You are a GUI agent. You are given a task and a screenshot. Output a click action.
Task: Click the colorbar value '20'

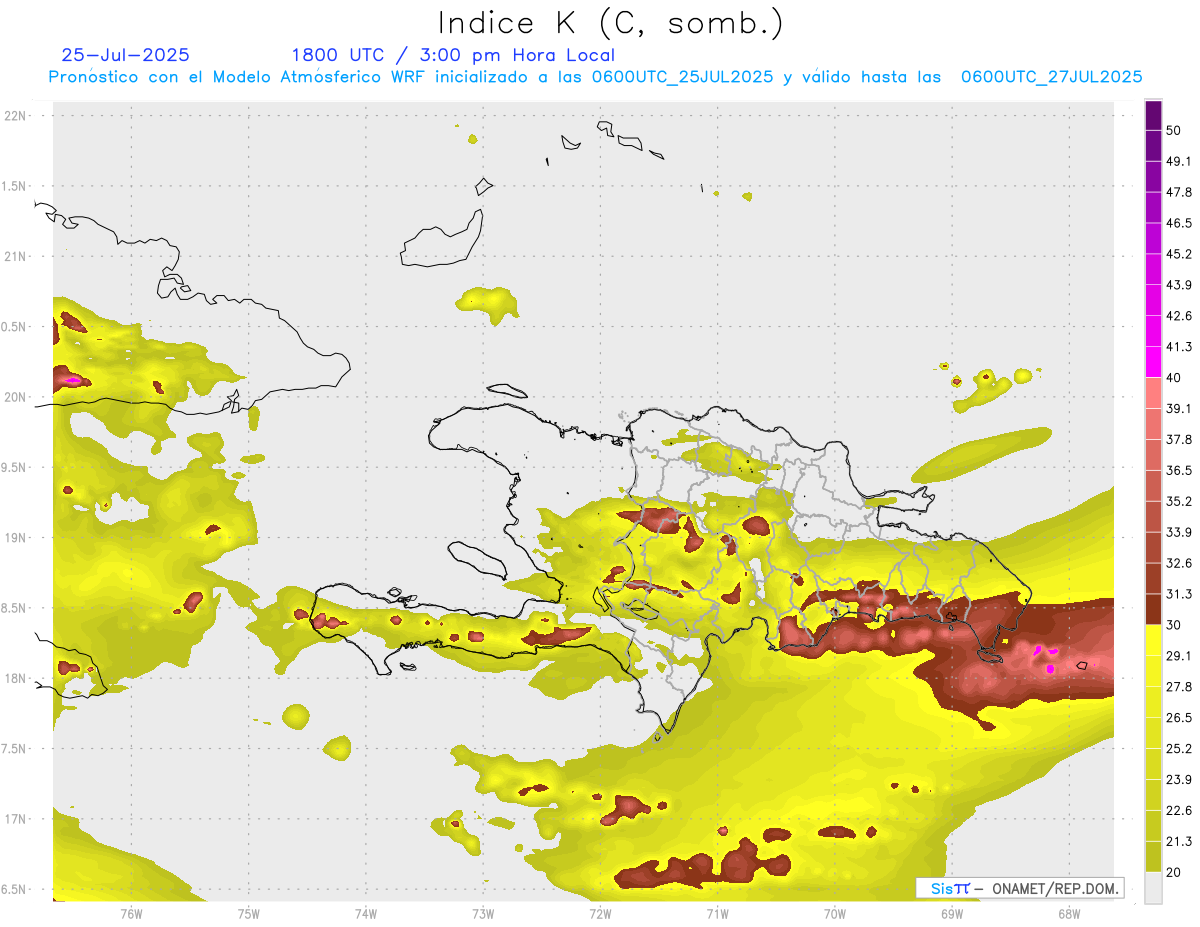click(1174, 872)
